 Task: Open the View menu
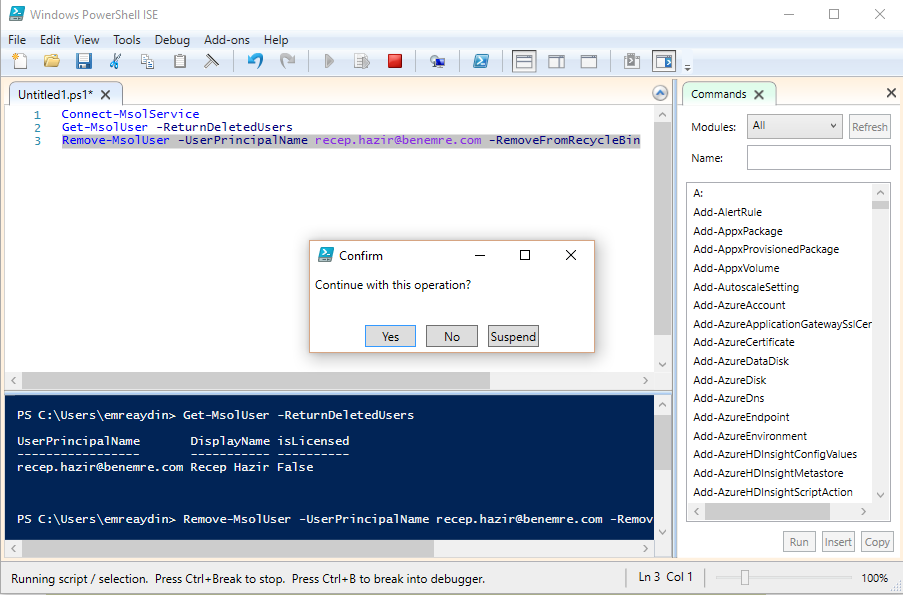click(x=86, y=40)
